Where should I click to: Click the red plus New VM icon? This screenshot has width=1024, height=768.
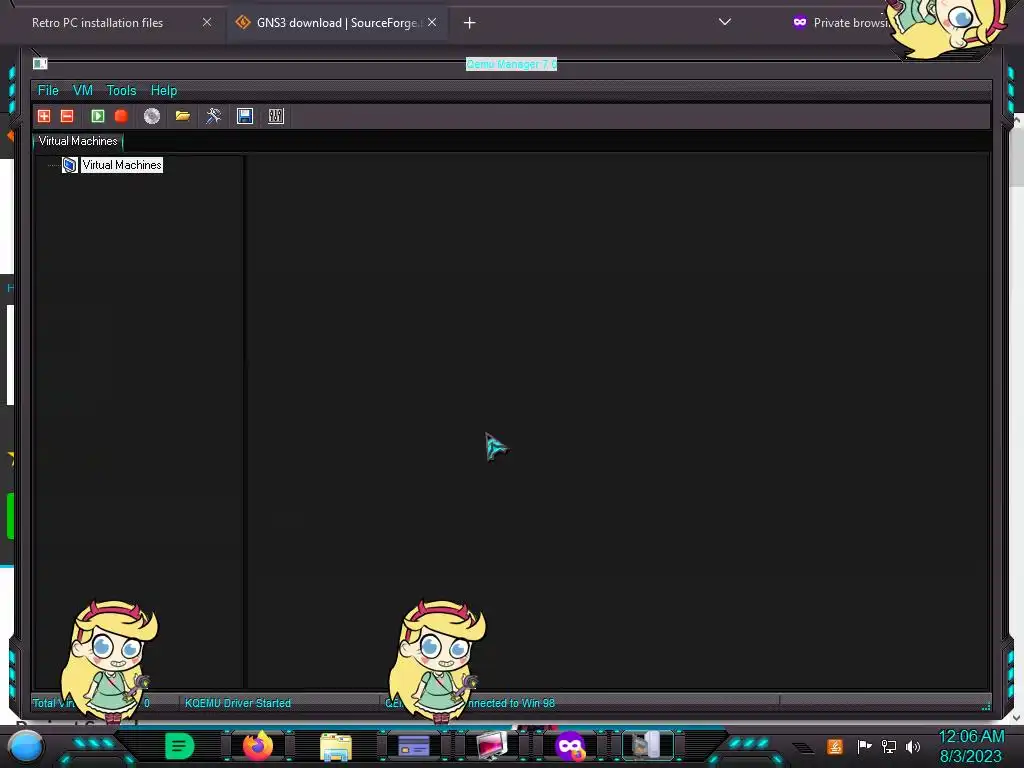[x=44, y=116]
